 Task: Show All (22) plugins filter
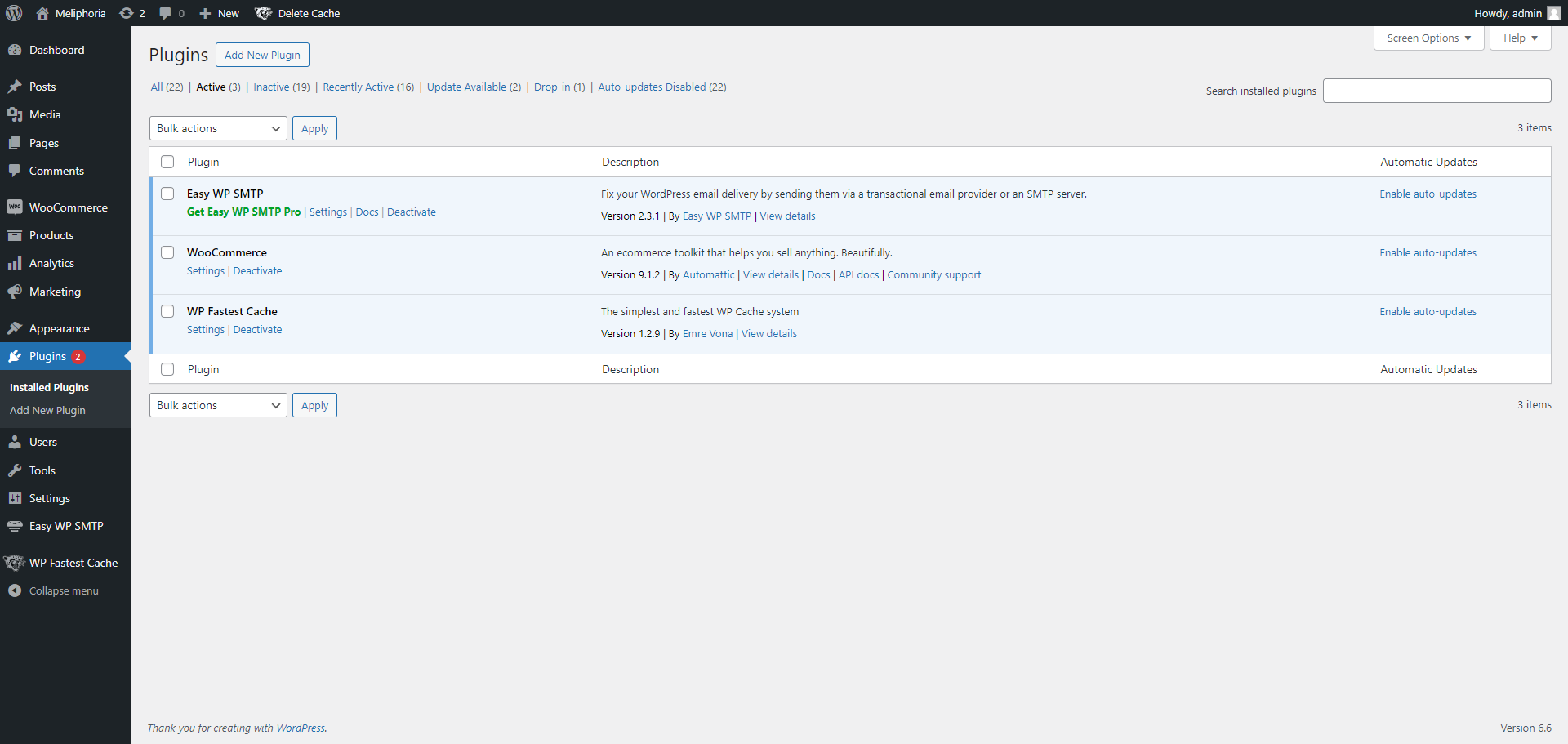coord(167,87)
